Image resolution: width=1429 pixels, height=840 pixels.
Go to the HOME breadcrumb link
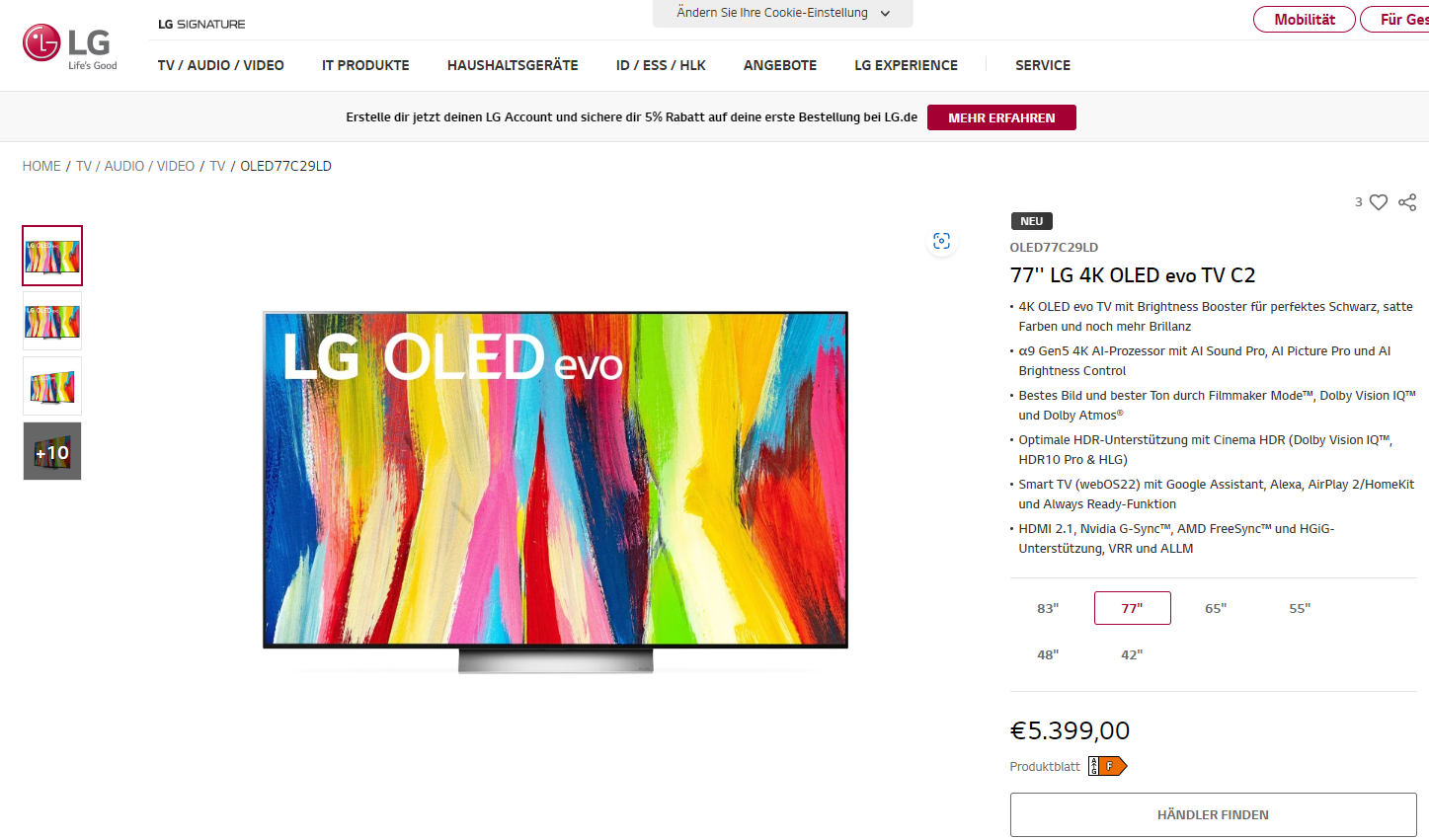click(x=41, y=166)
